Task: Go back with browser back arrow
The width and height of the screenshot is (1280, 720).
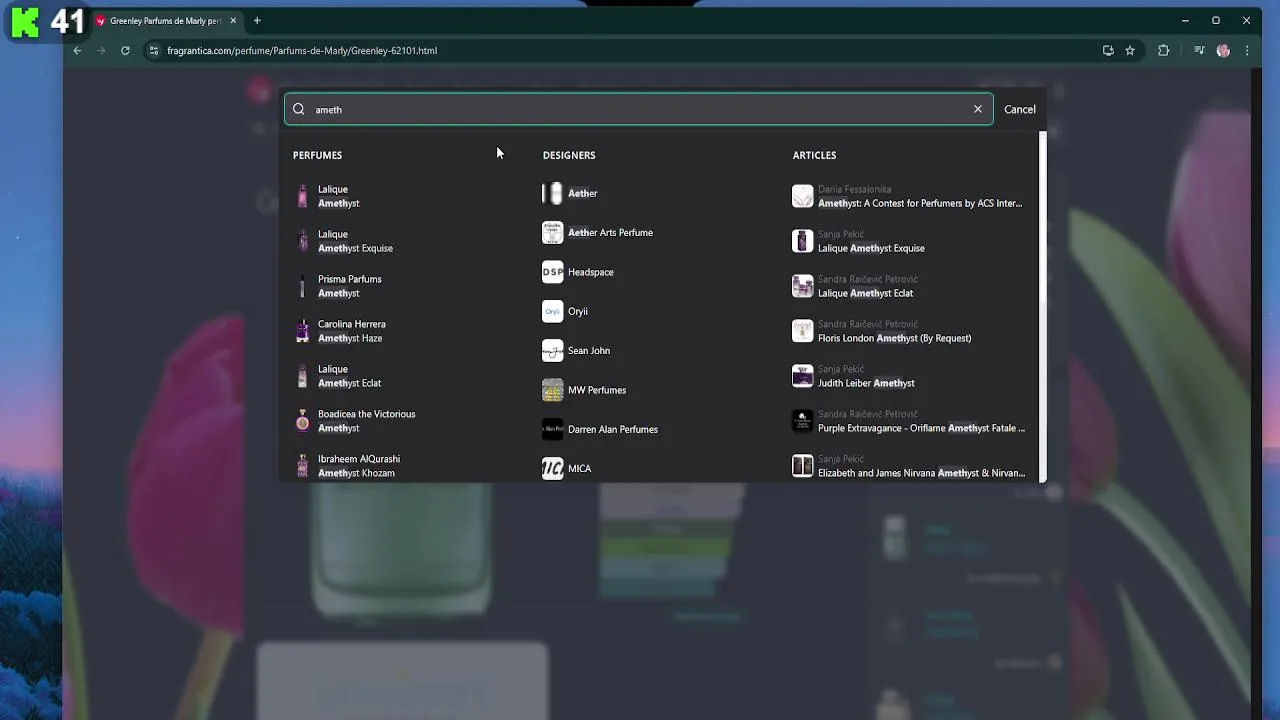Action: pos(77,50)
